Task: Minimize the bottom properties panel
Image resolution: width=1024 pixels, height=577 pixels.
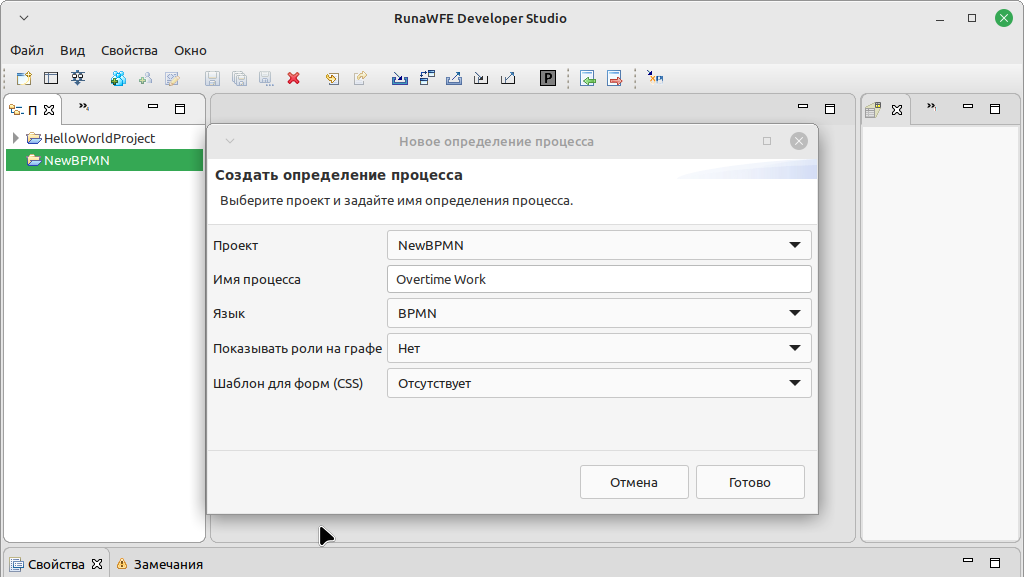Action: 968,560
